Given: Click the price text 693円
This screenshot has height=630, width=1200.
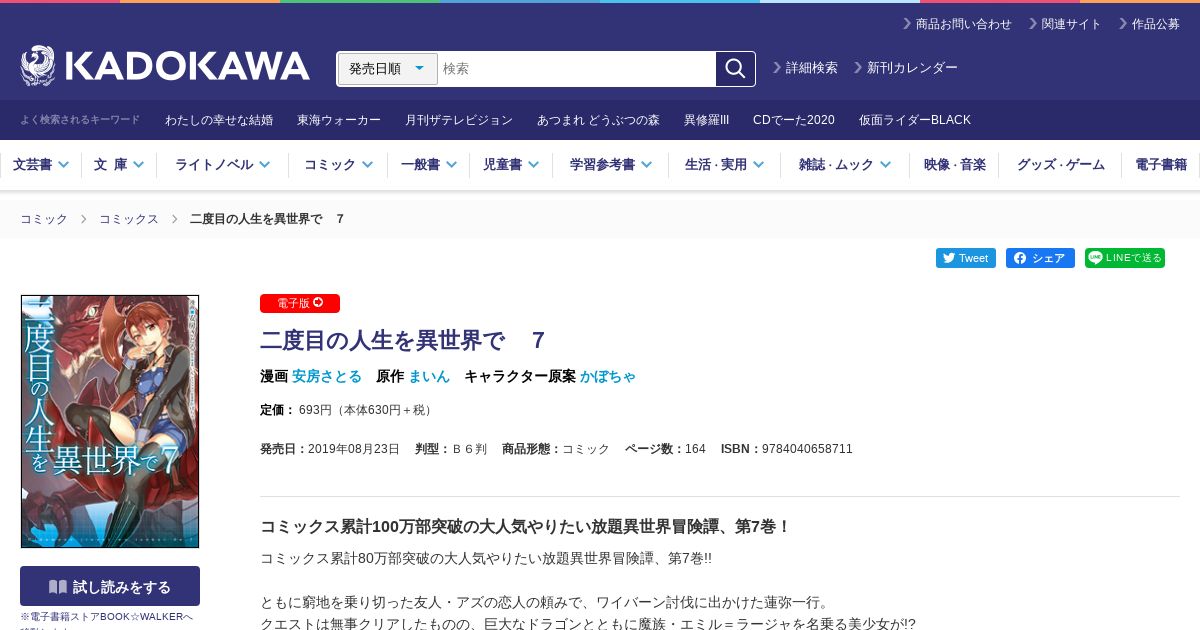Looking at the screenshot, I should 315,410.
